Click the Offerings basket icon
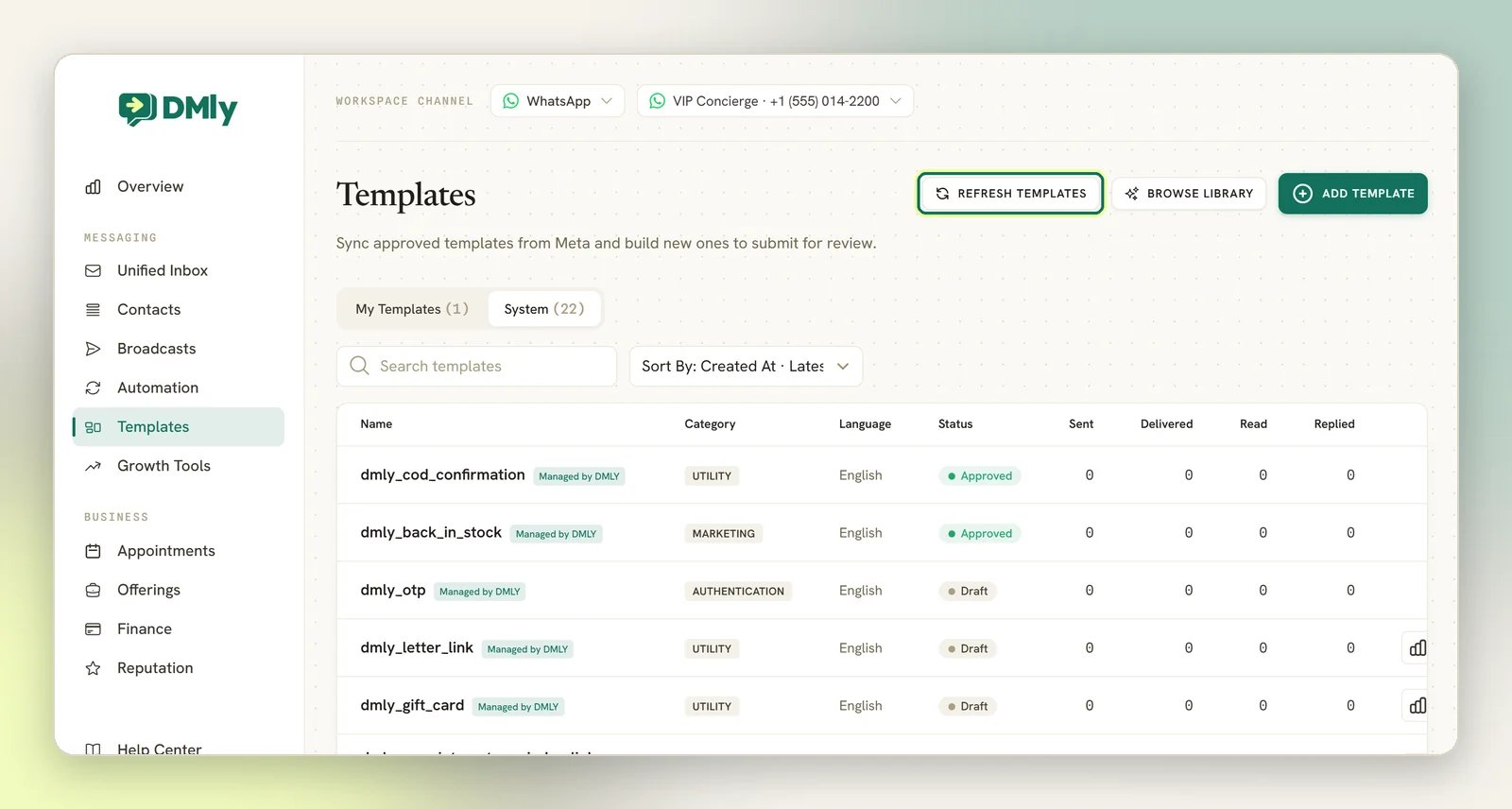Image resolution: width=1512 pixels, height=809 pixels. coord(93,591)
